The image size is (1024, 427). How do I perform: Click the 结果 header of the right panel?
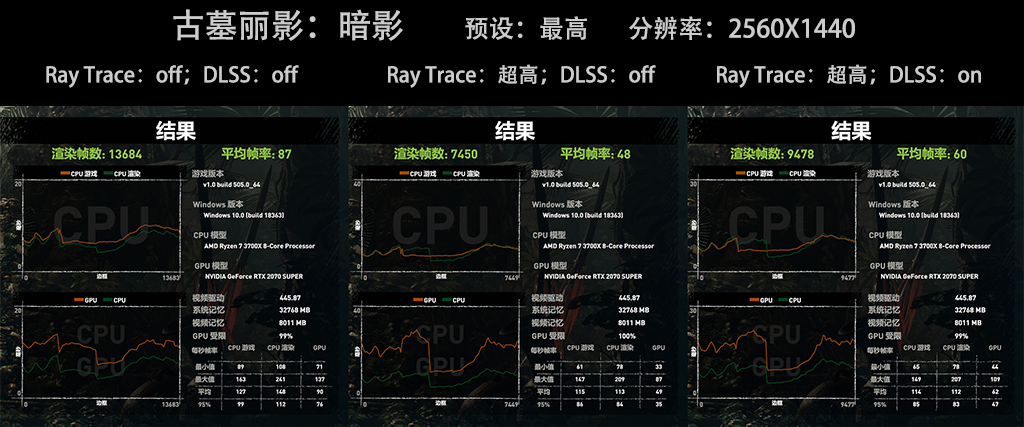pyautogui.click(x=851, y=131)
